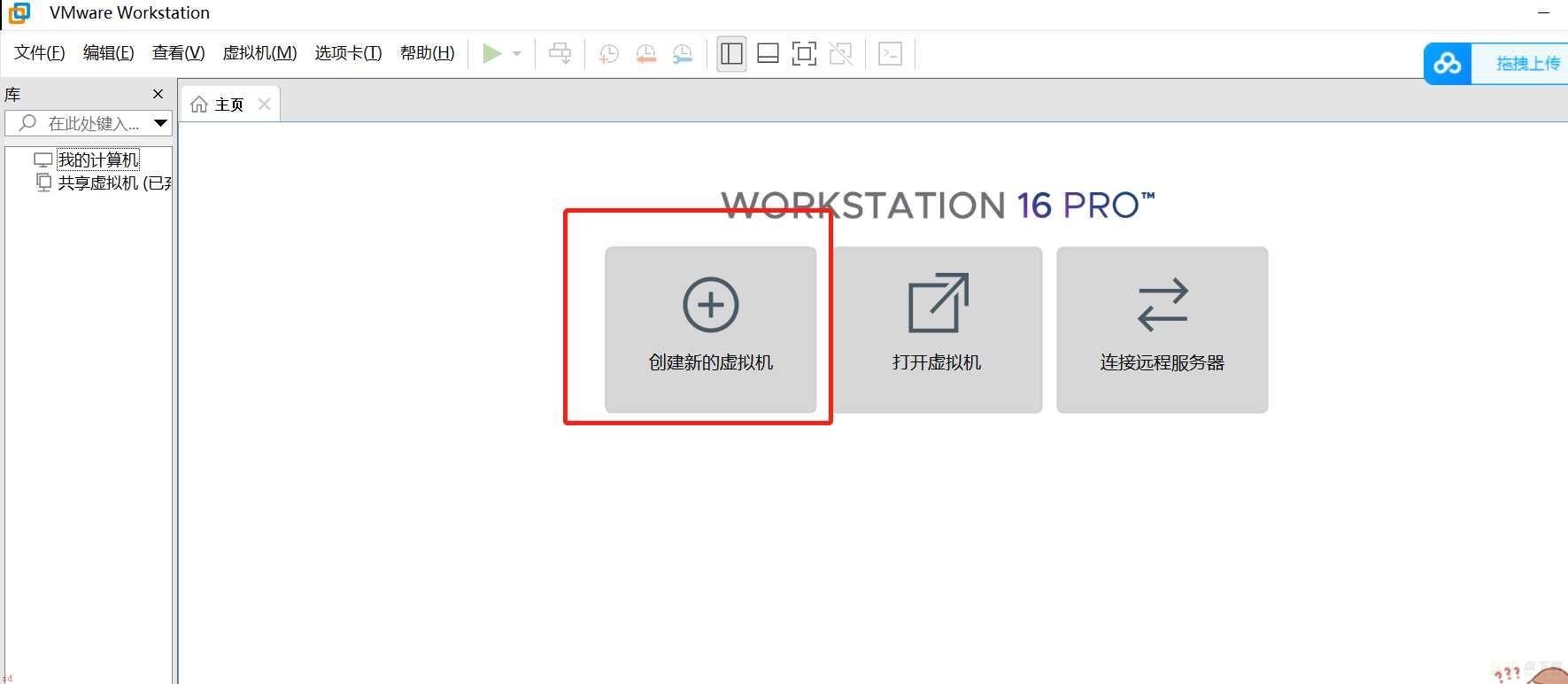Click the revert to snapshot icon

[645, 54]
